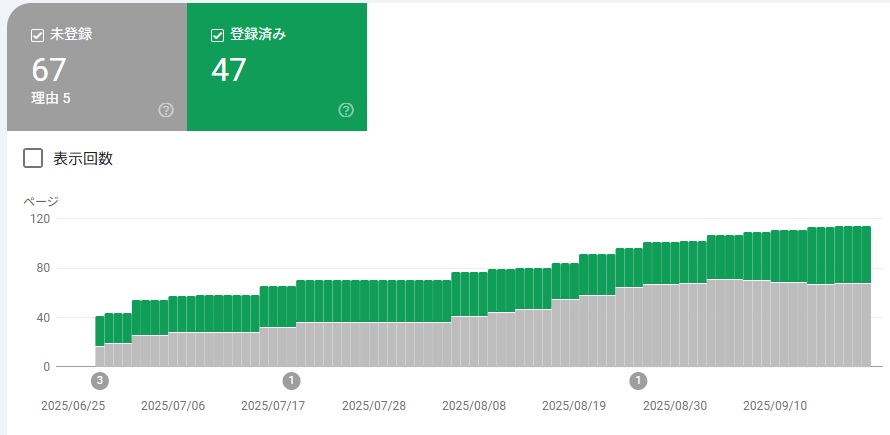Click green segment of the leftmost bar

99,331
